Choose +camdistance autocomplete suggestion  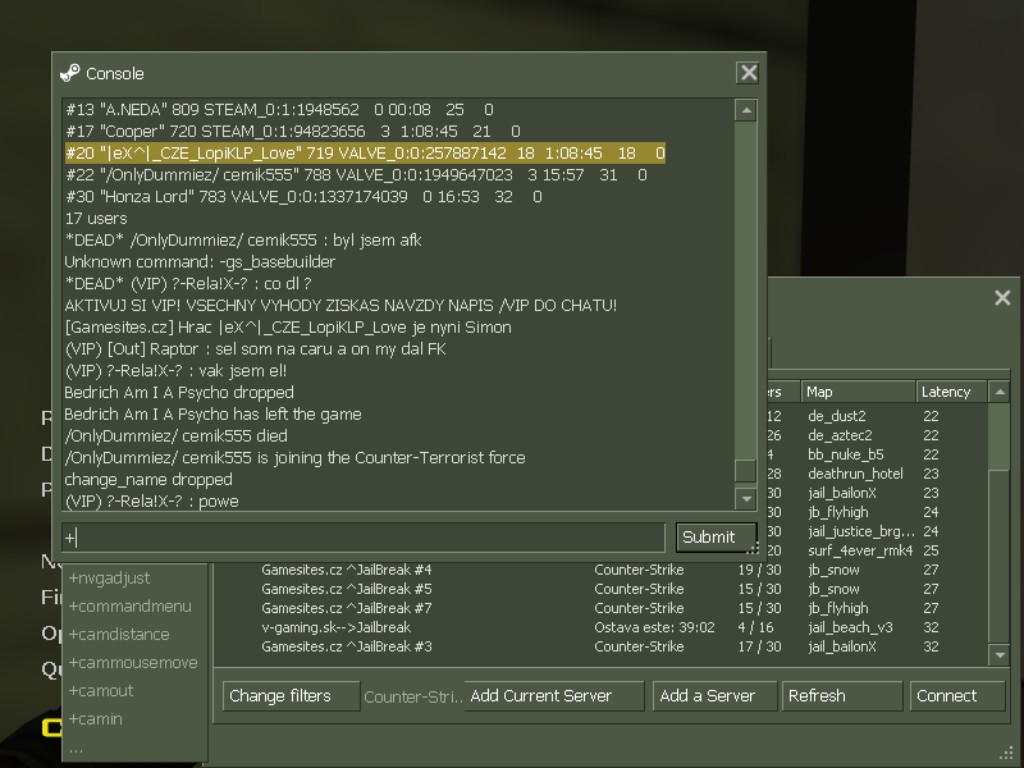click(x=119, y=634)
